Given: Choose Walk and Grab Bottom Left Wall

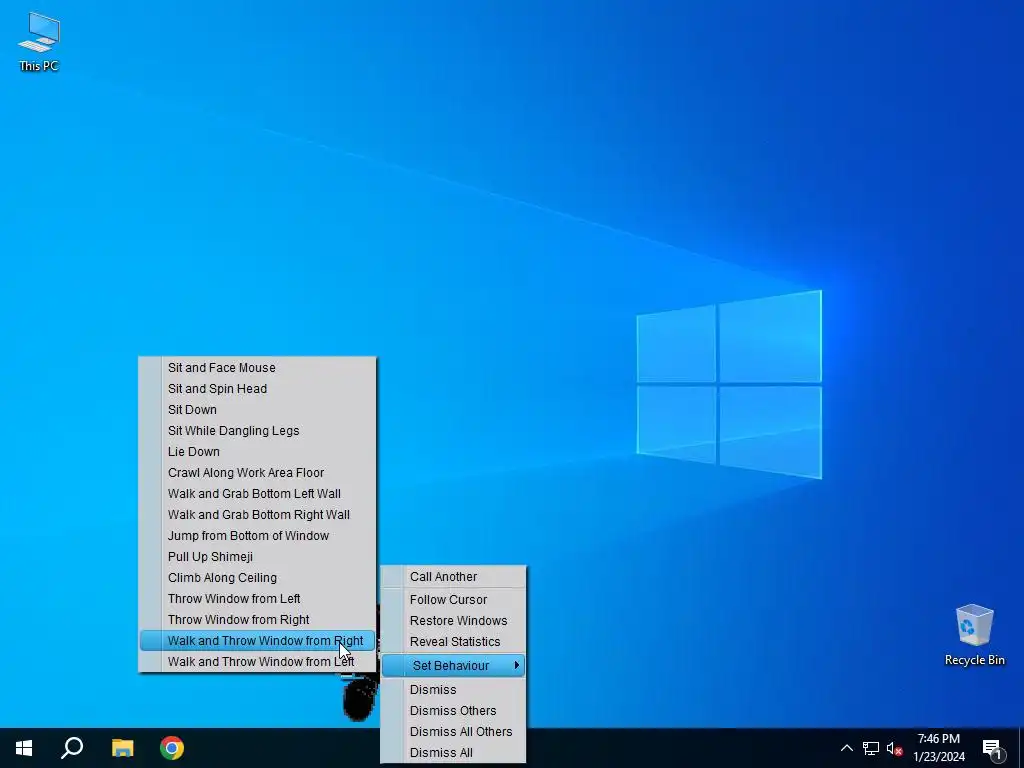Looking at the screenshot, I should tap(257, 494).
